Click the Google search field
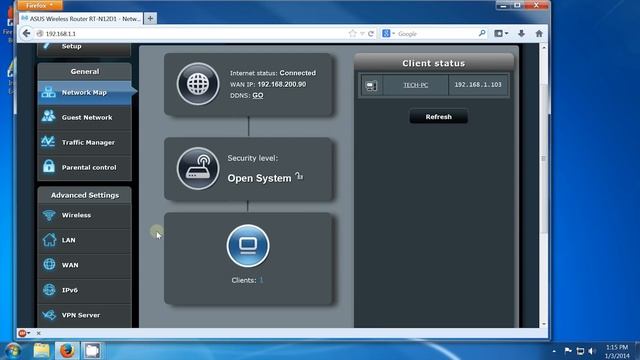The height and width of the screenshot is (360, 640). point(437,33)
